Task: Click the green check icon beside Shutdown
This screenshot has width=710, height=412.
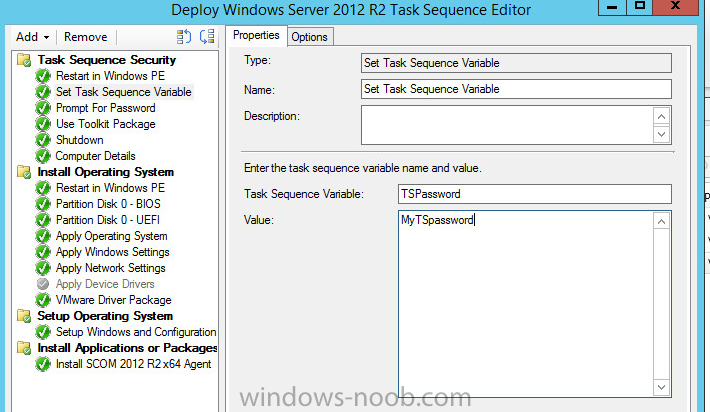Action: point(43,140)
